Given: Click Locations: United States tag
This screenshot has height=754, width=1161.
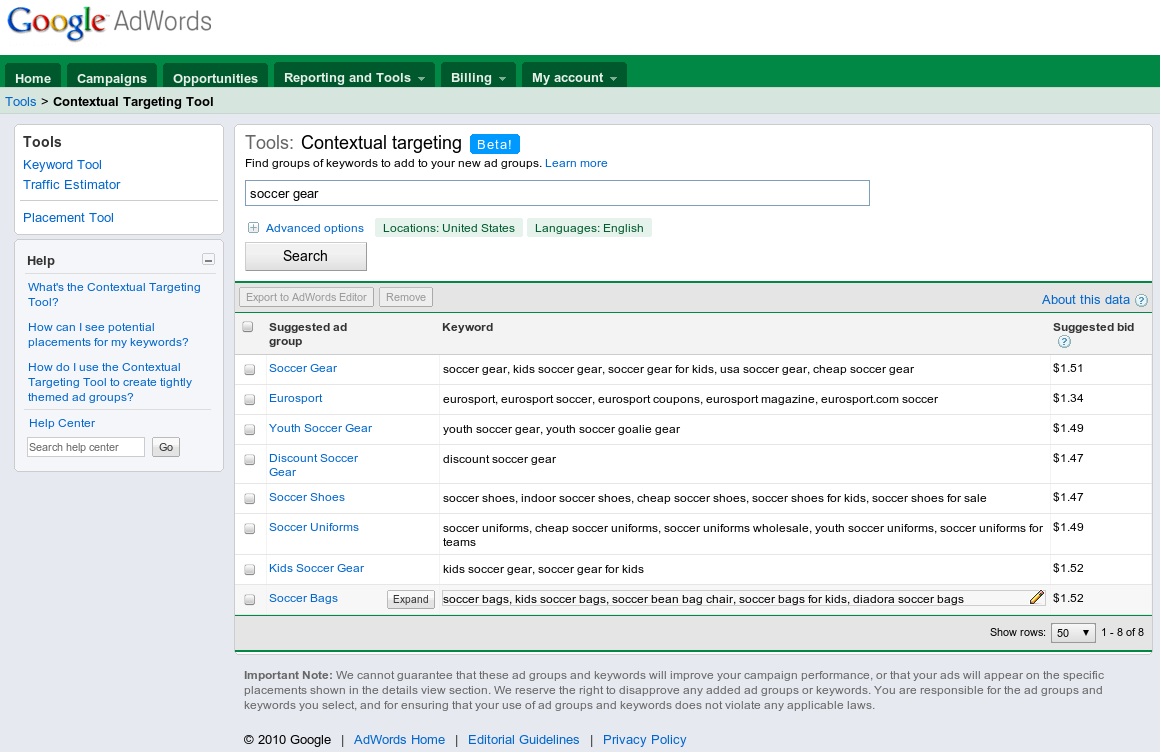Looking at the screenshot, I should pos(449,227).
